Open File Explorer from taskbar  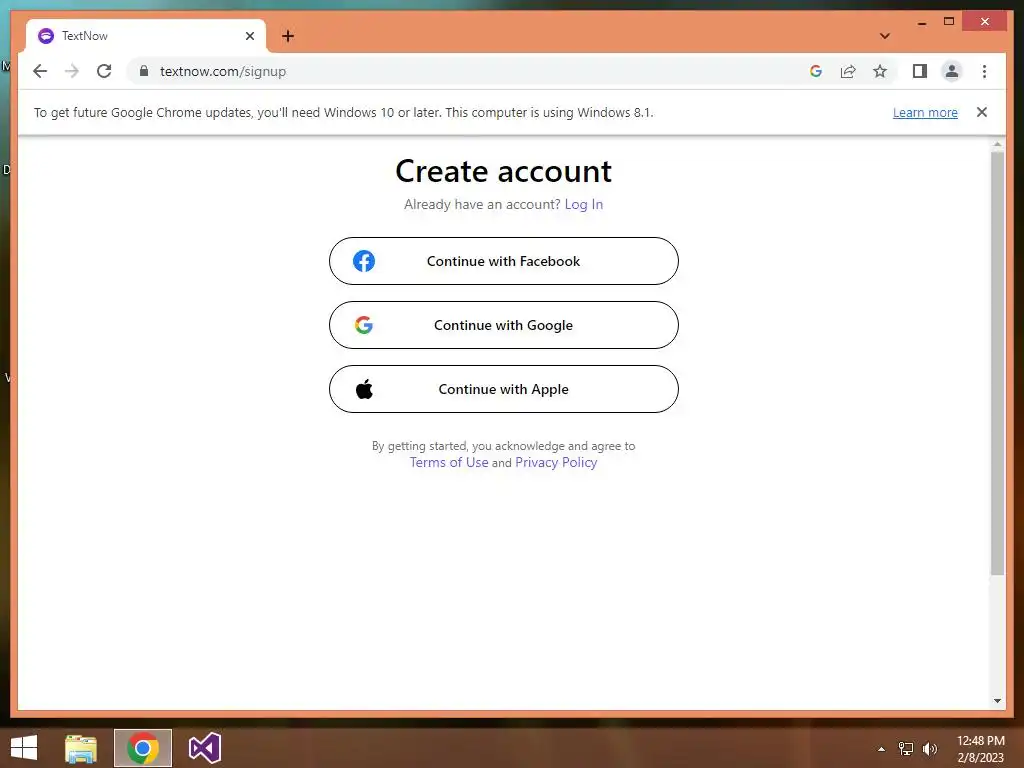[x=81, y=748]
